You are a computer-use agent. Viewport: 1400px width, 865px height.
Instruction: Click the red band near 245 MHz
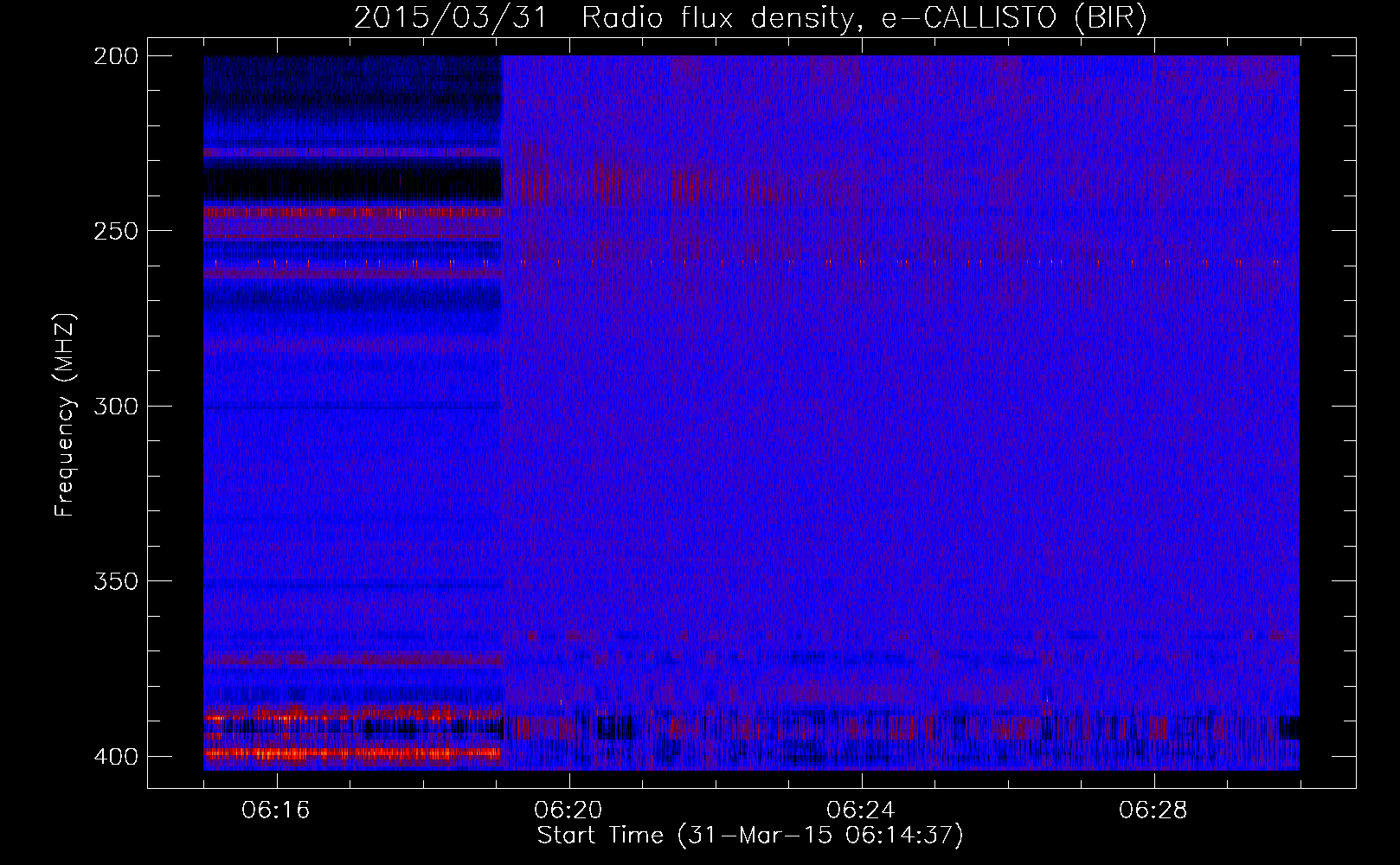(x=352, y=212)
